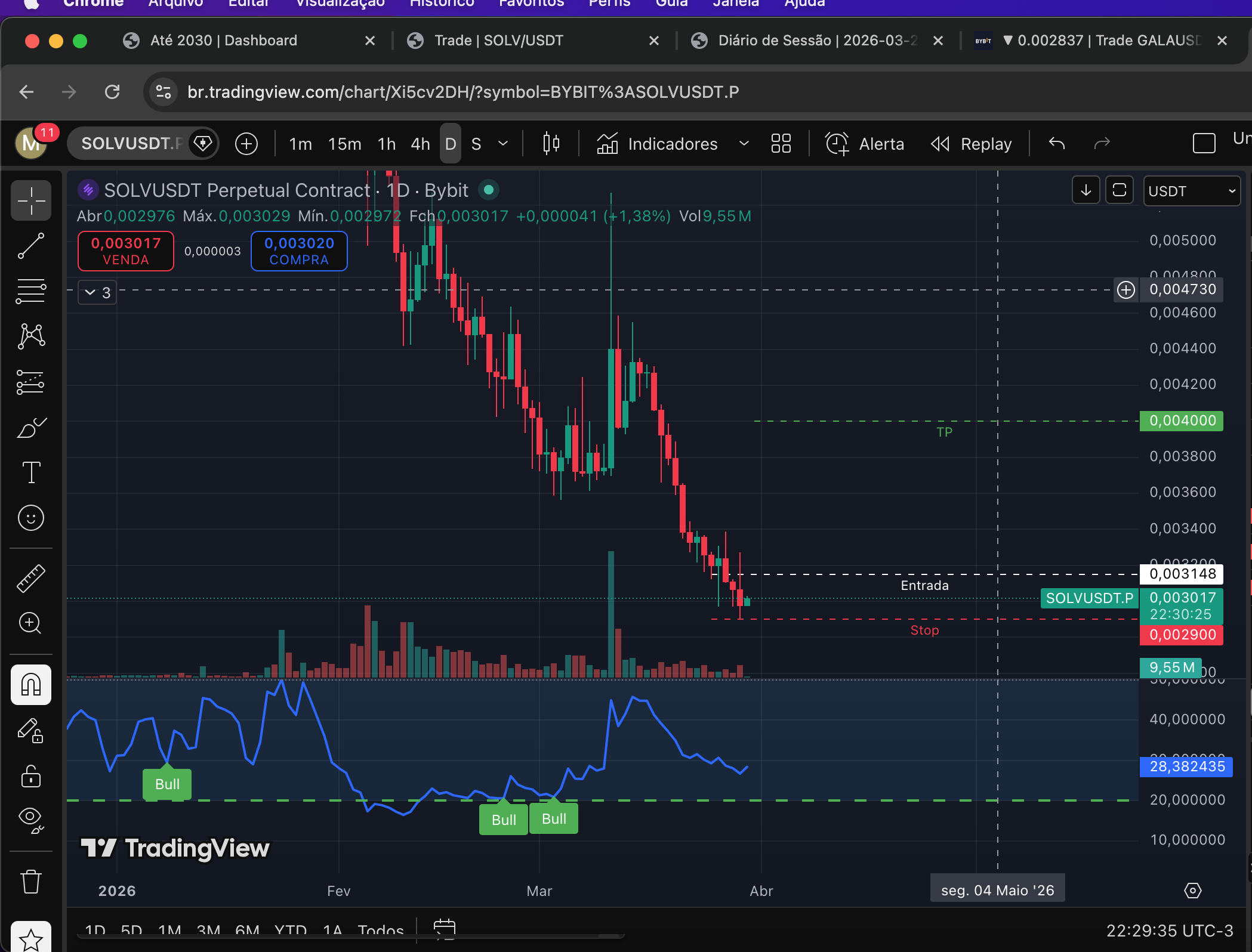
Task: Collapse the indicator legend showing 3
Action: 97,292
